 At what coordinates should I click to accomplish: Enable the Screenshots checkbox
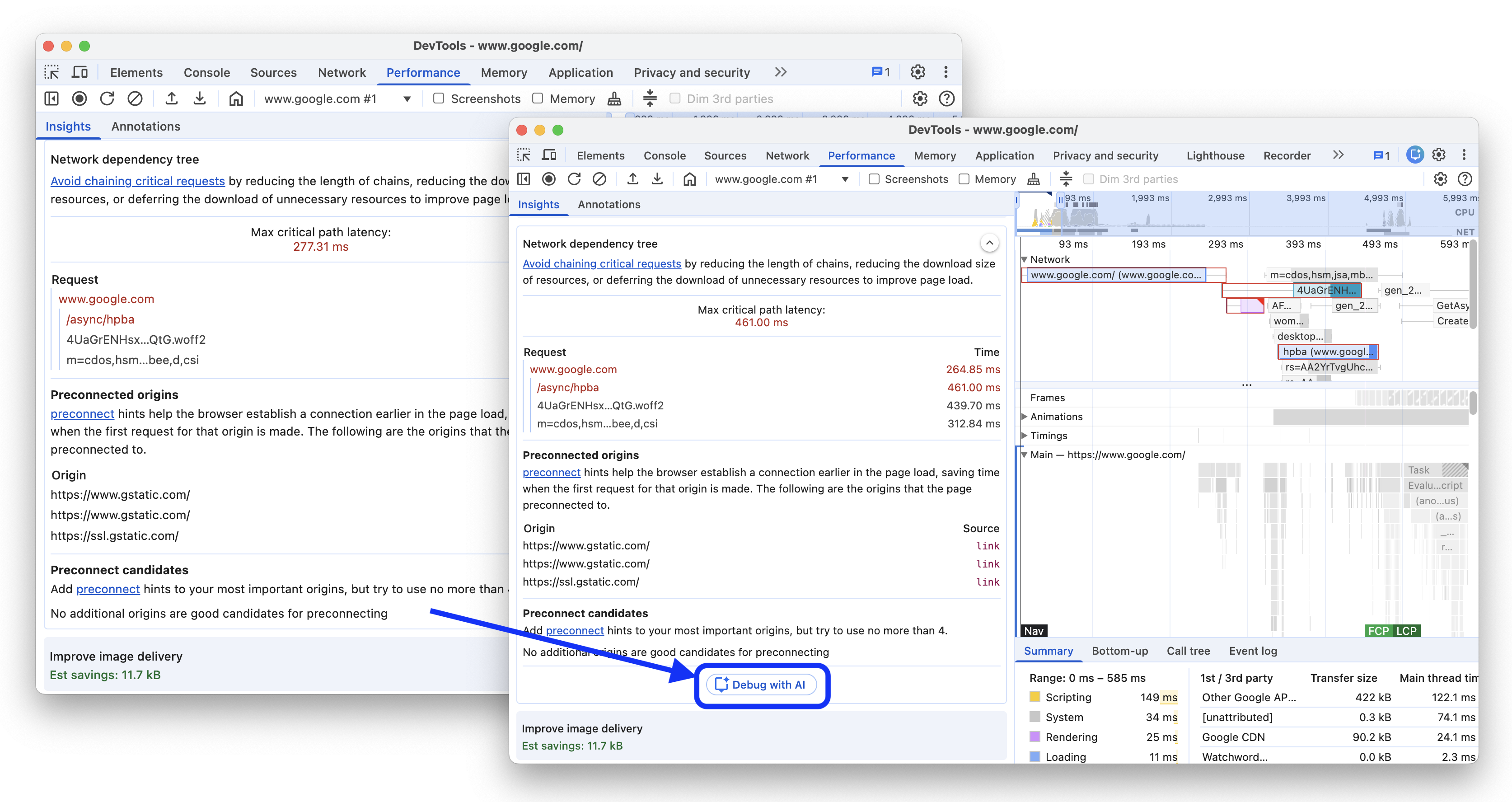[874, 179]
